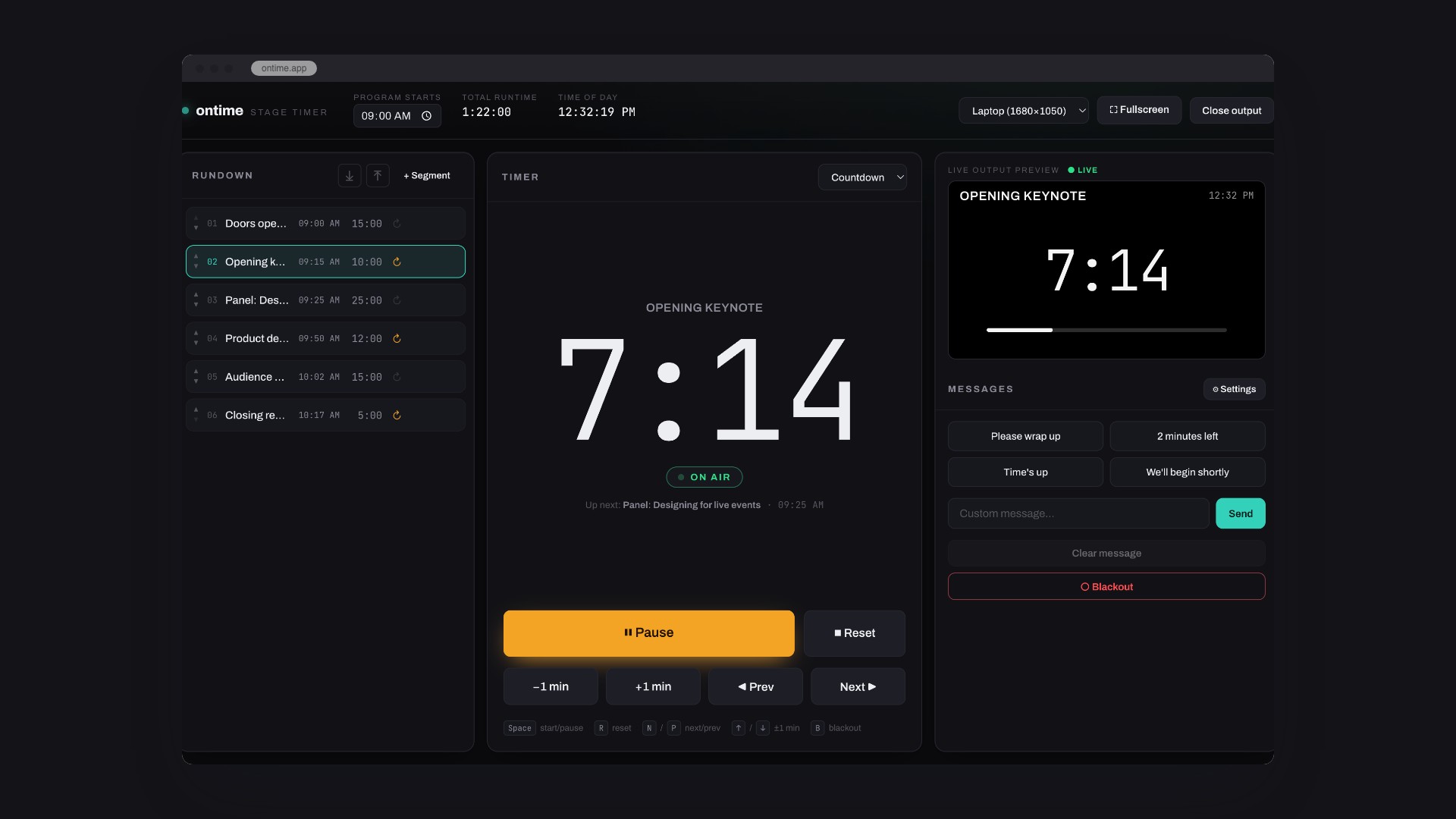Click clock icon in Program Starts field
The image size is (1456, 819).
[x=426, y=116]
